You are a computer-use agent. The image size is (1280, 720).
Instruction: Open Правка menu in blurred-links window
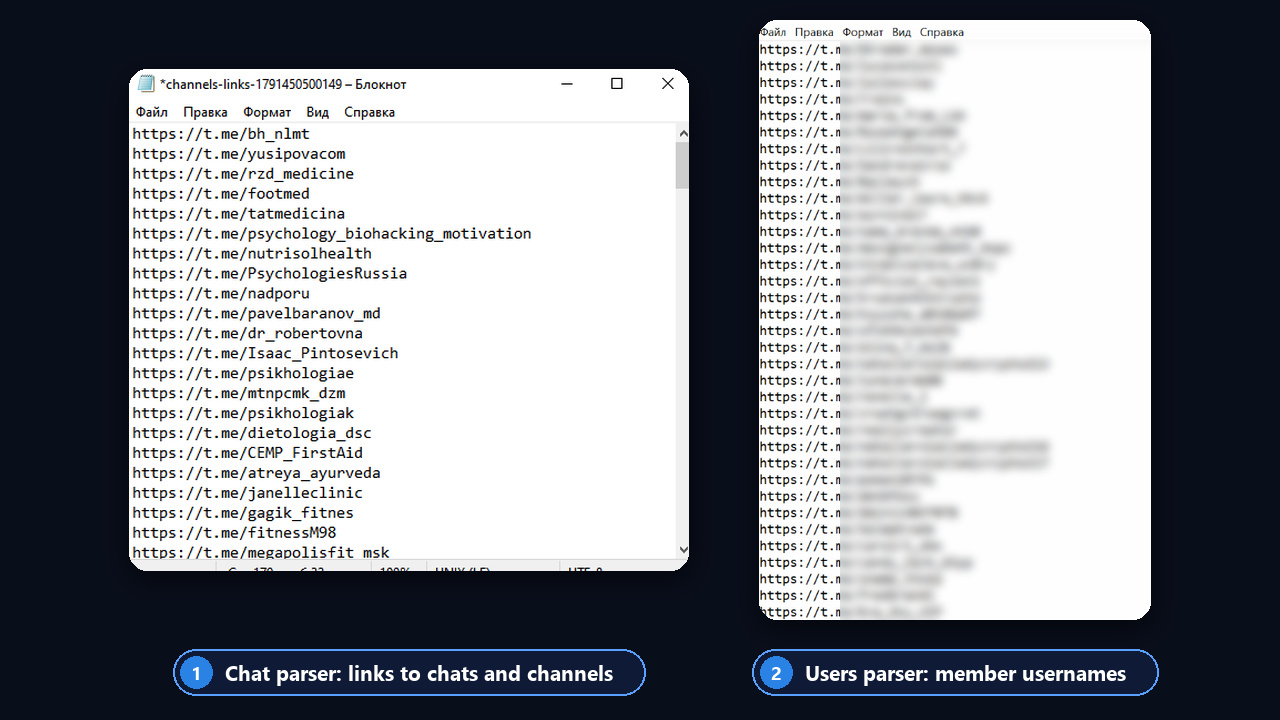click(814, 32)
